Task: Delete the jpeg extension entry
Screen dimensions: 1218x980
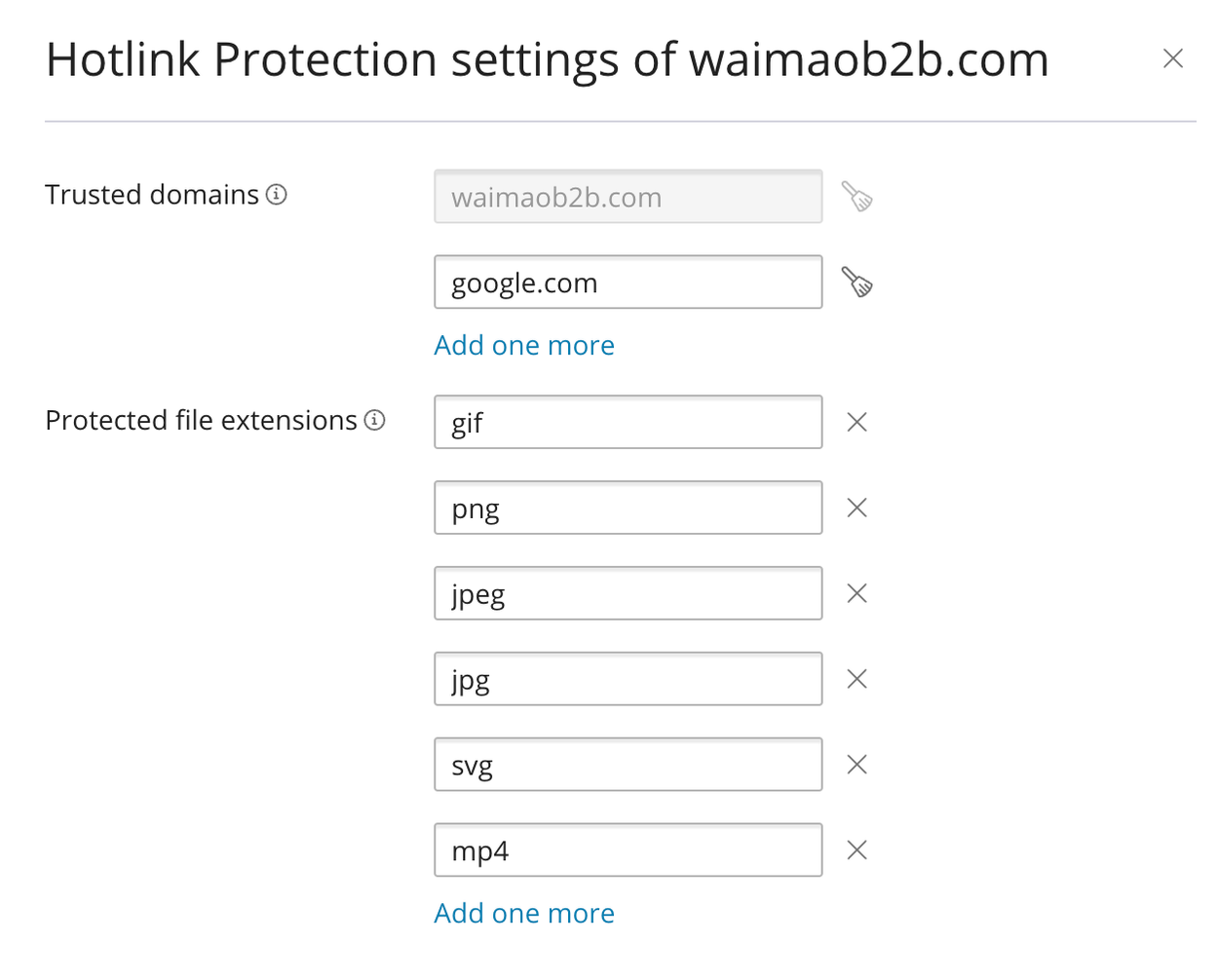Action: coord(856,593)
